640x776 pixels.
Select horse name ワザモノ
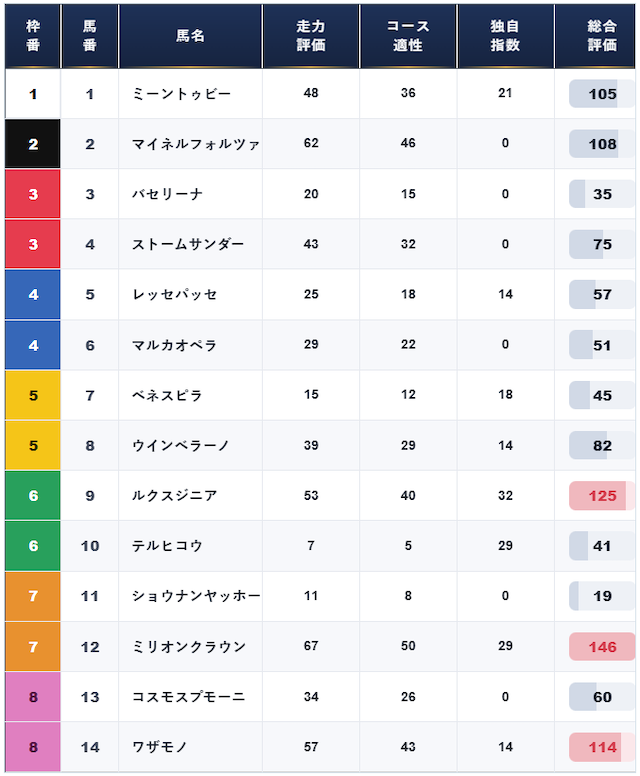pos(159,747)
